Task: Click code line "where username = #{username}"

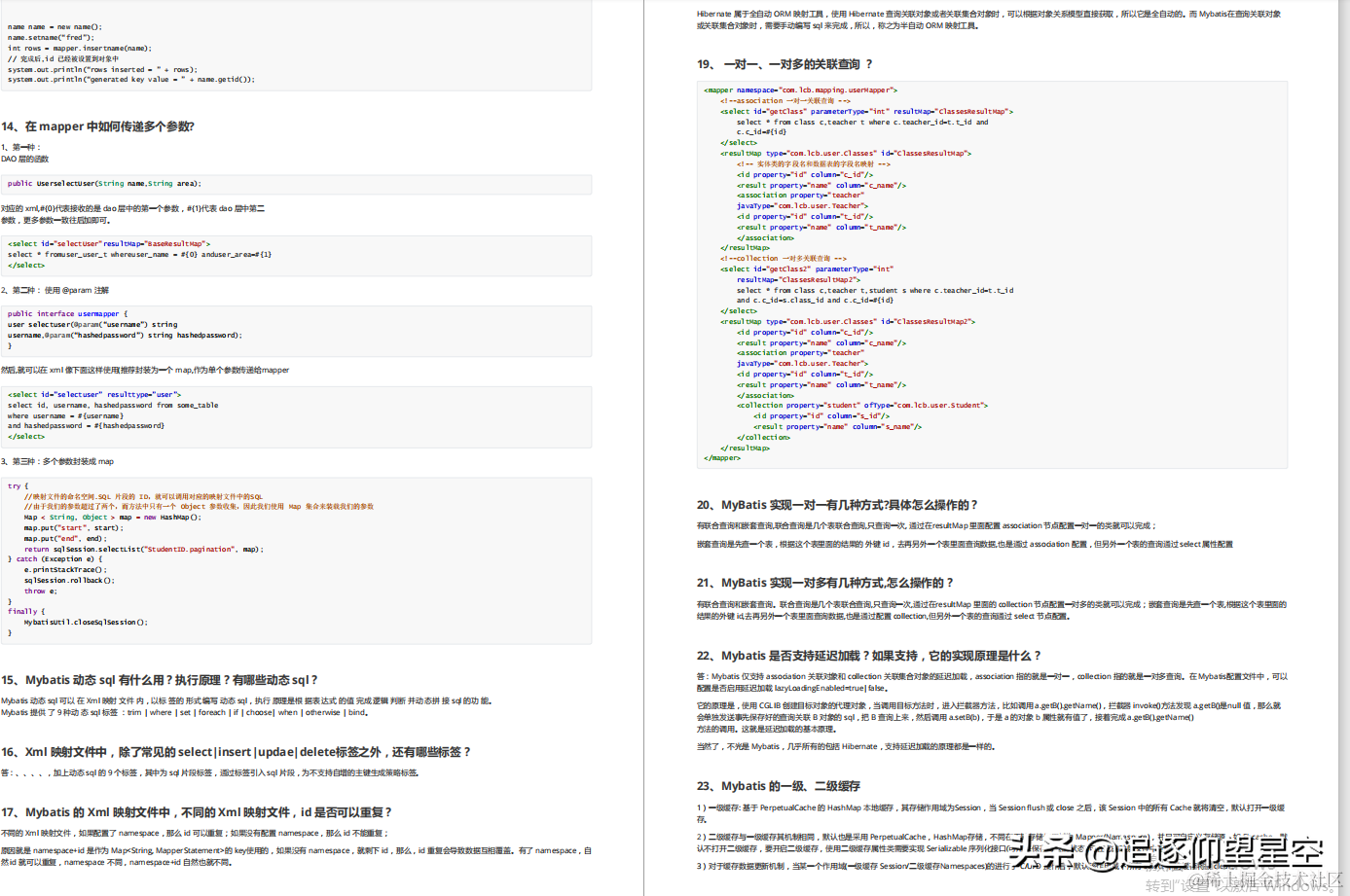Action: pos(64,415)
